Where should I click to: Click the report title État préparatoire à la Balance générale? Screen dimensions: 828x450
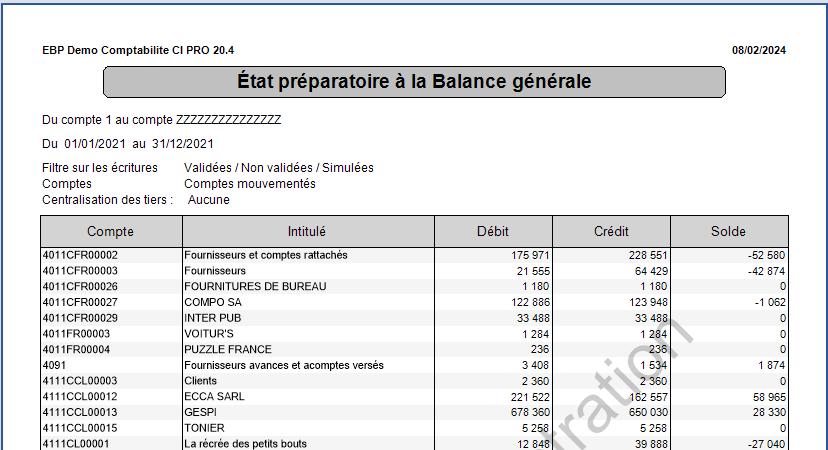(x=414, y=82)
